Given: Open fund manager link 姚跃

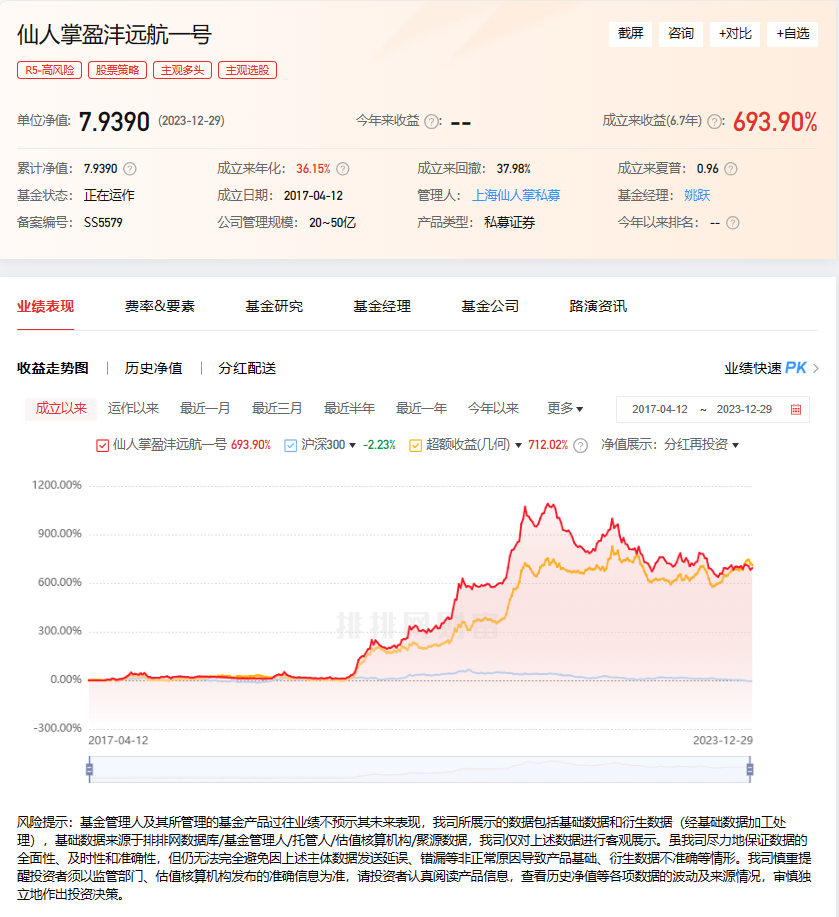Looking at the screenshot, I should [x=697, y=195].
